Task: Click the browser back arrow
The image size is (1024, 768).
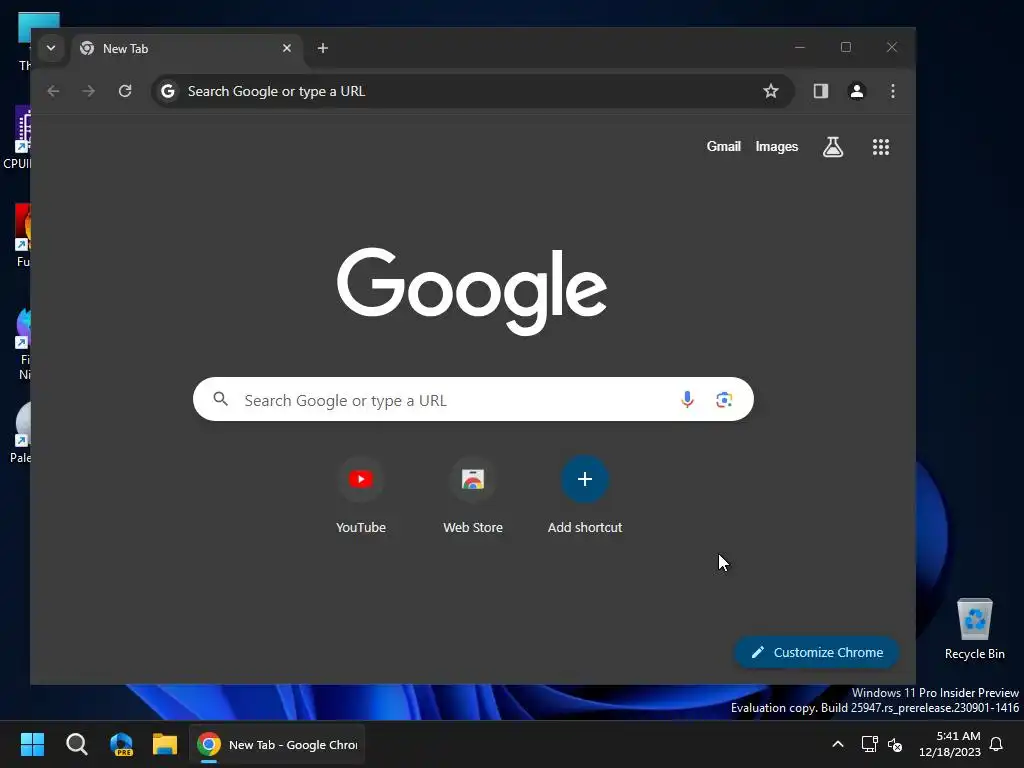Action: 54,91
